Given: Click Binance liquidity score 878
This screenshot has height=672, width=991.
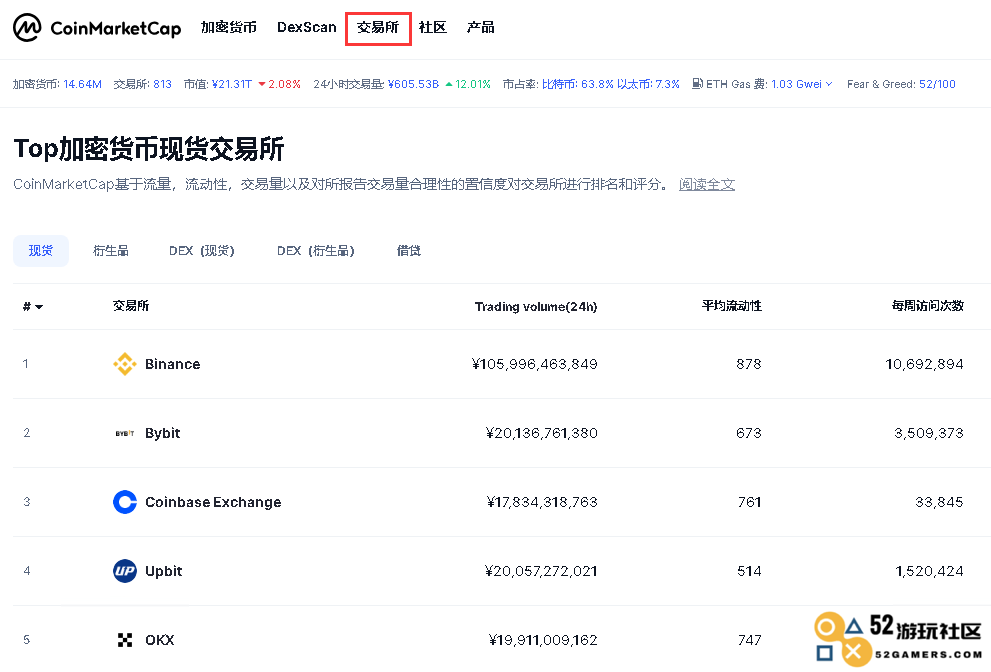Looking at the screenshot, I should coord(749,364).
